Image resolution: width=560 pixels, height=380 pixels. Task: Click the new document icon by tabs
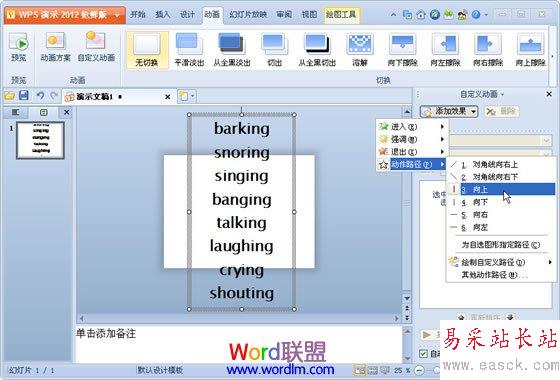[x=183, y=96]
